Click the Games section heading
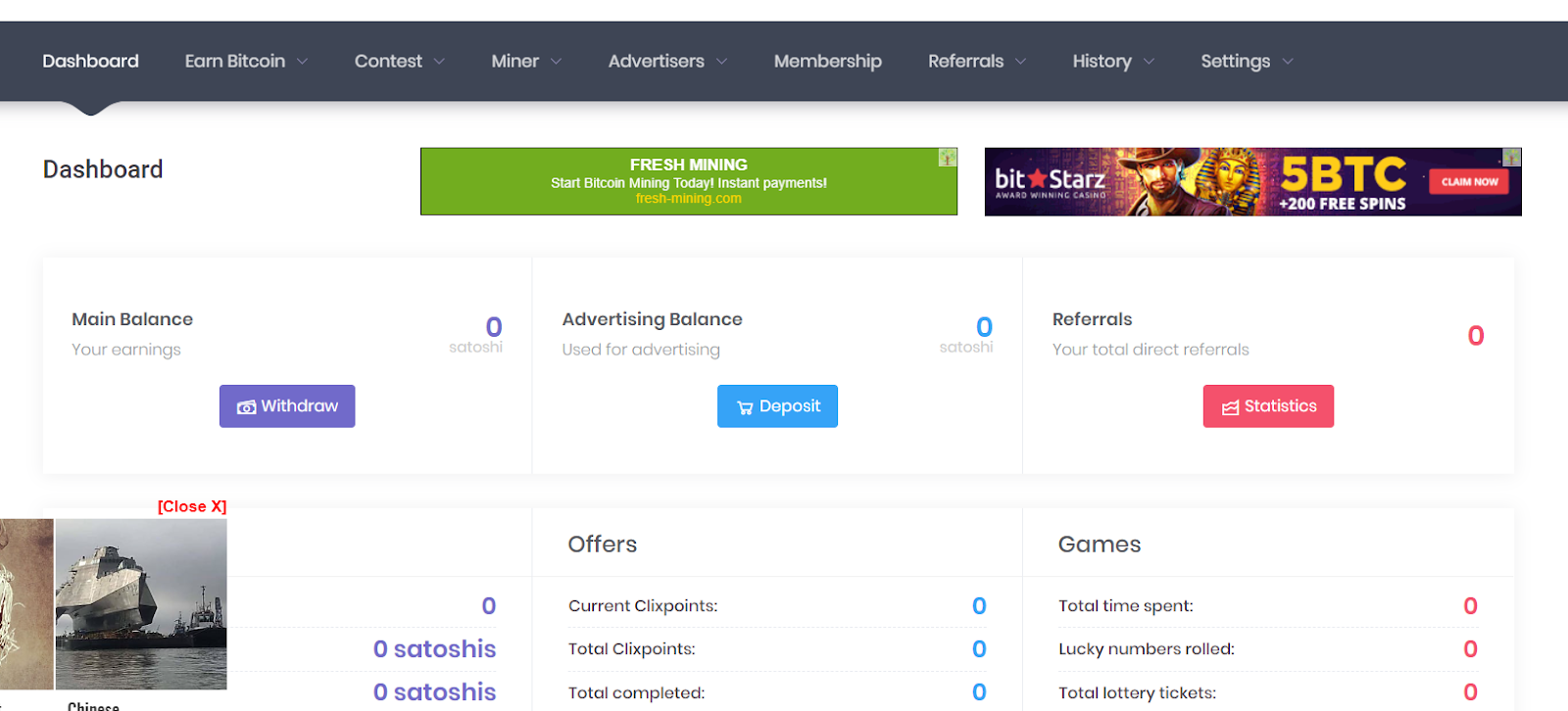This screenshot has width=1568, height=711. tap(1100, 545)
